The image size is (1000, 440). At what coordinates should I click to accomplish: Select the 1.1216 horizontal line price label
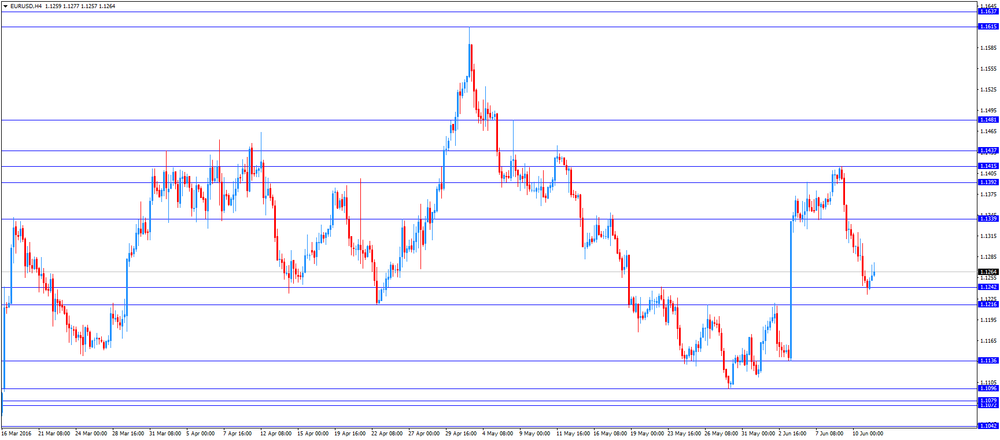[988, 305]
